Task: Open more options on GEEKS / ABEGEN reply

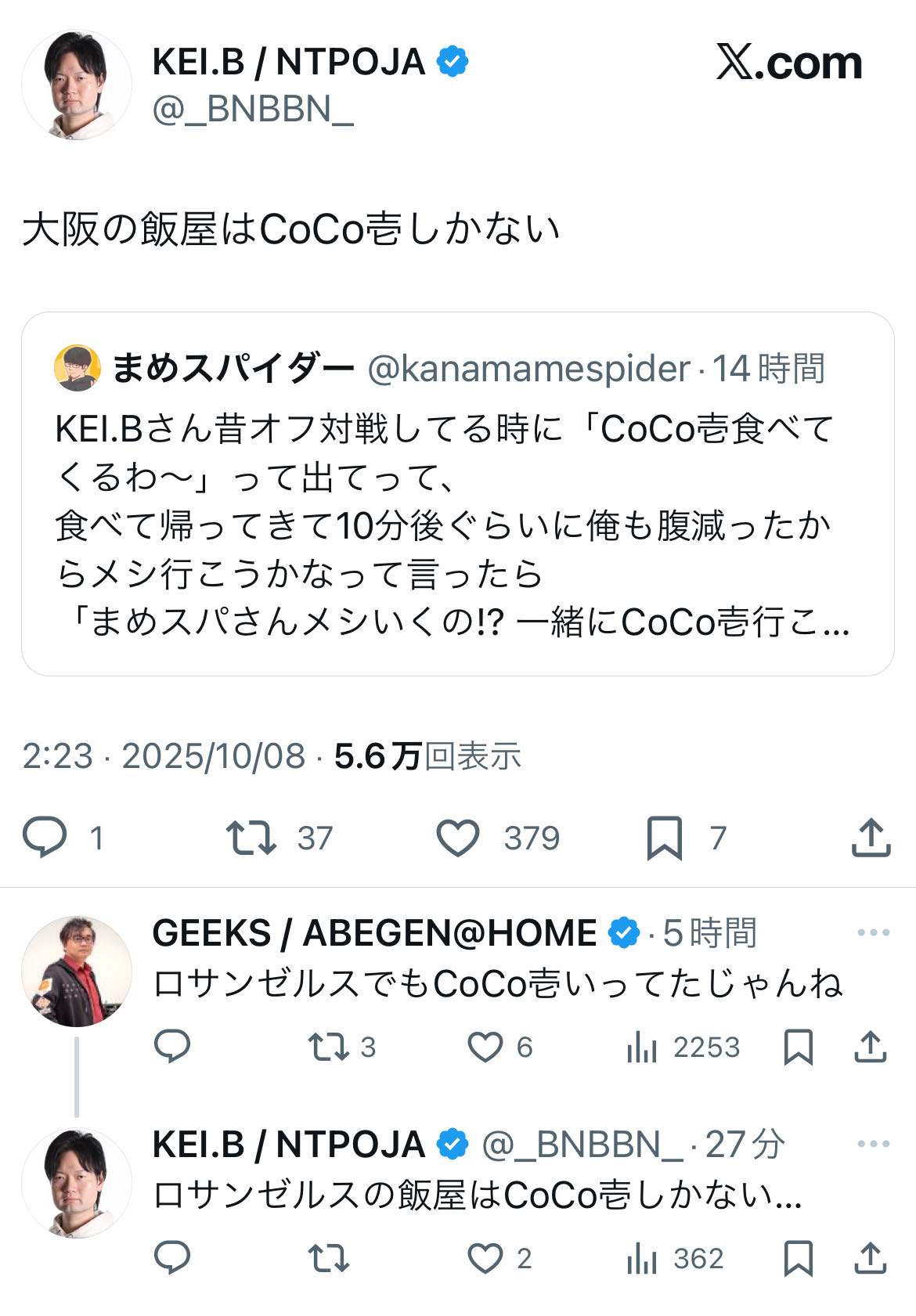Action: [873, 932]
